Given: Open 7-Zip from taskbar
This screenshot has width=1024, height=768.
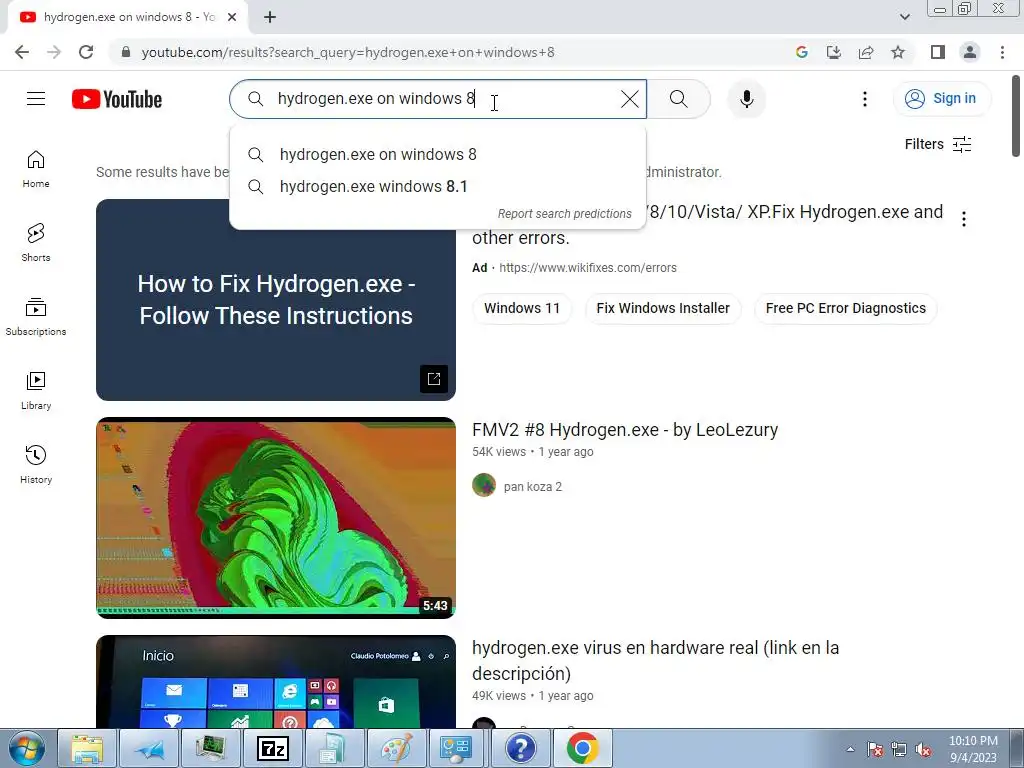Looking at the screenshot, I should click(x=272, y=748).
